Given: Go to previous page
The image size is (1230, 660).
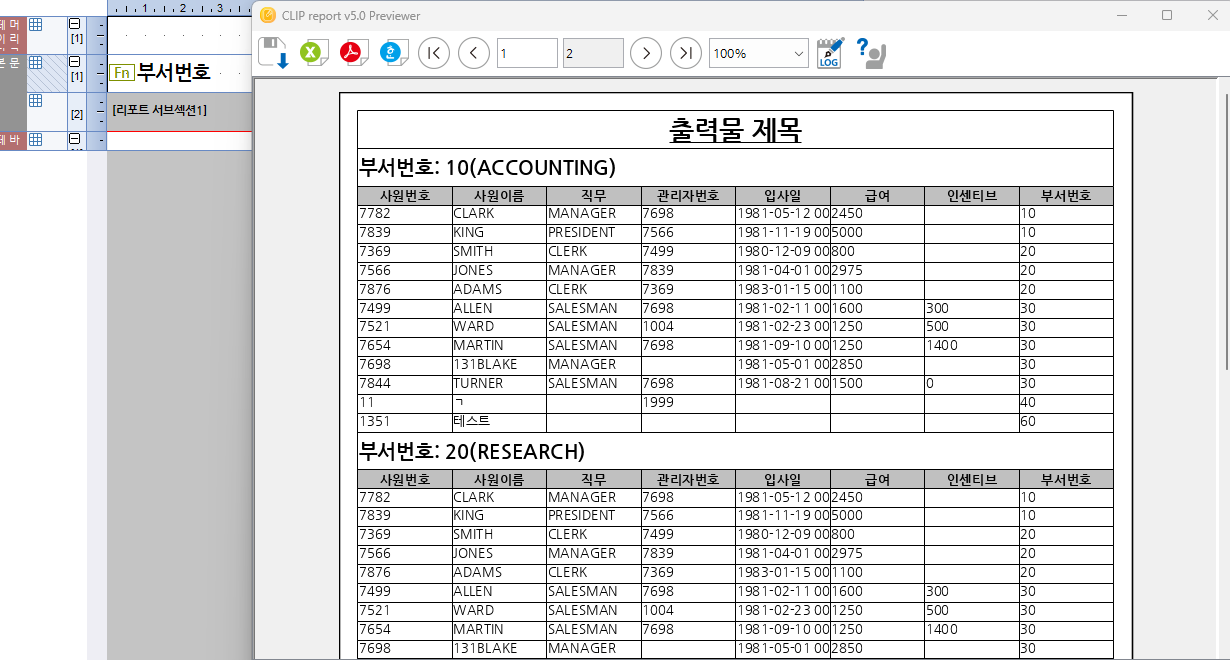Looking at the screenshot, I should (474, 53).
